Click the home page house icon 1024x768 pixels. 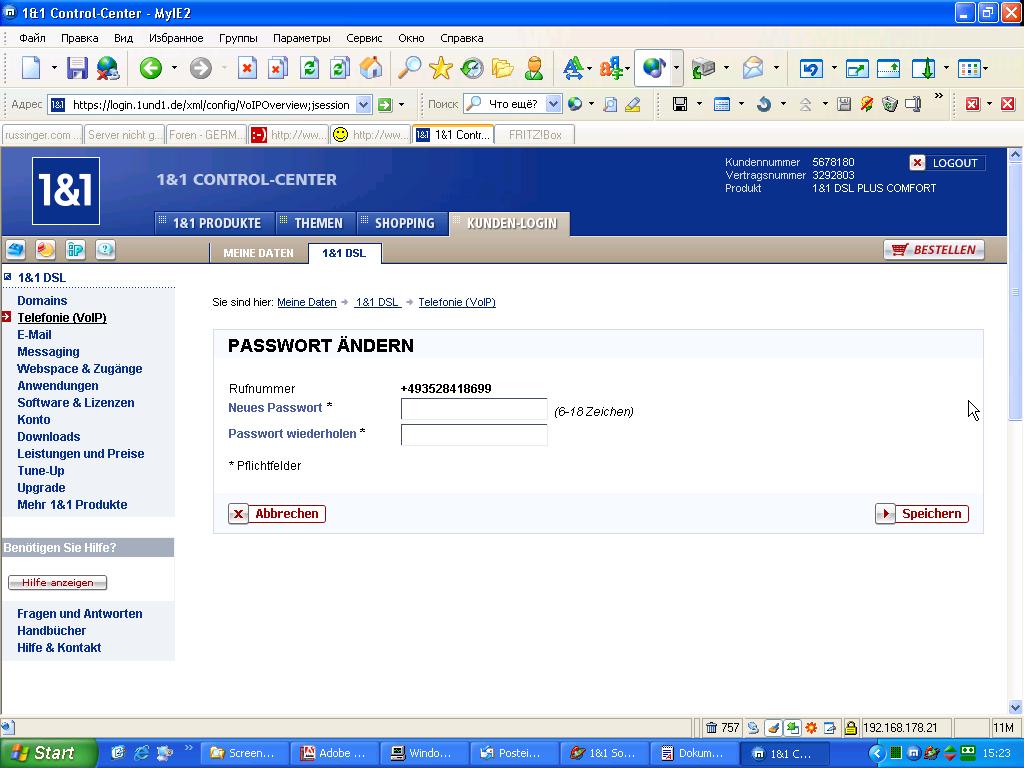tap(370, 68)
